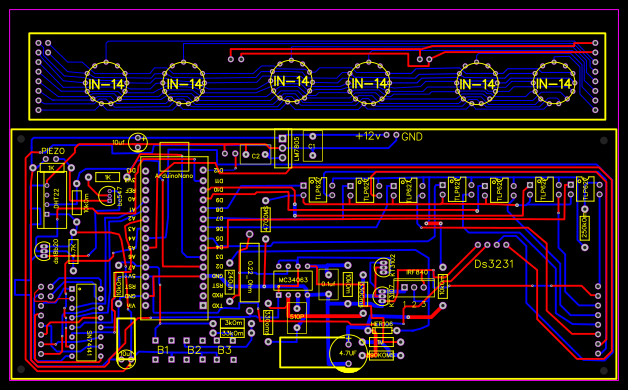Select the SN74141 driver chip
The height and width of the screenshot is (390, 628).
click(86, 323)
